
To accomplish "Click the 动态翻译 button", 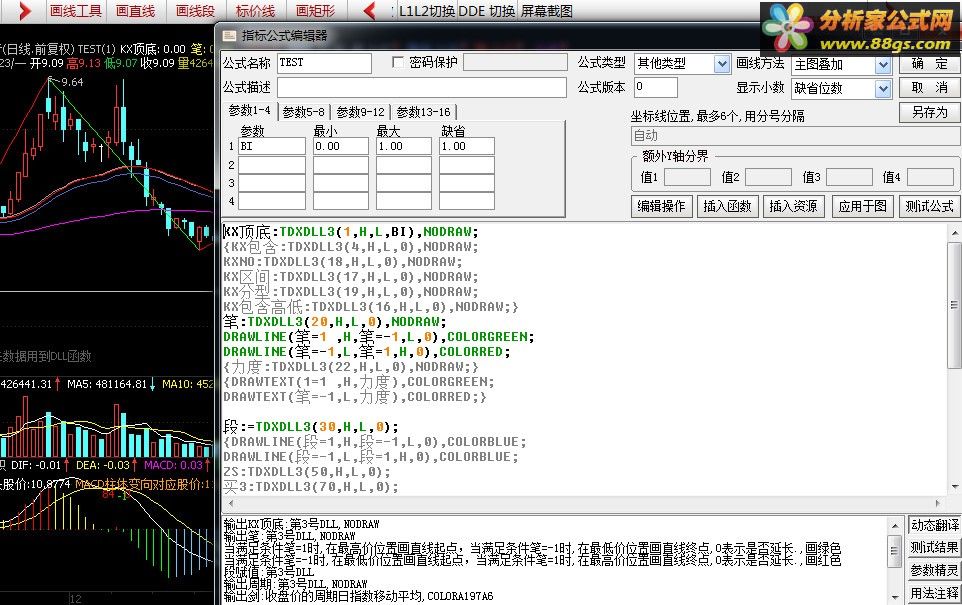I will [x=934, y=525].
